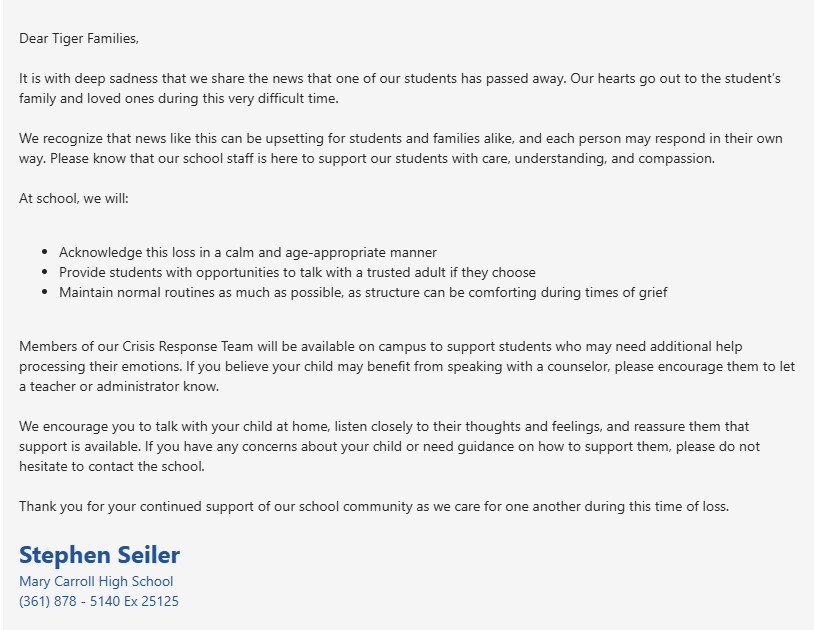Viewport: 814px width, 630px height.
Task: Click the opening 'deep sadness' paragraph
Action: (400, 88)
